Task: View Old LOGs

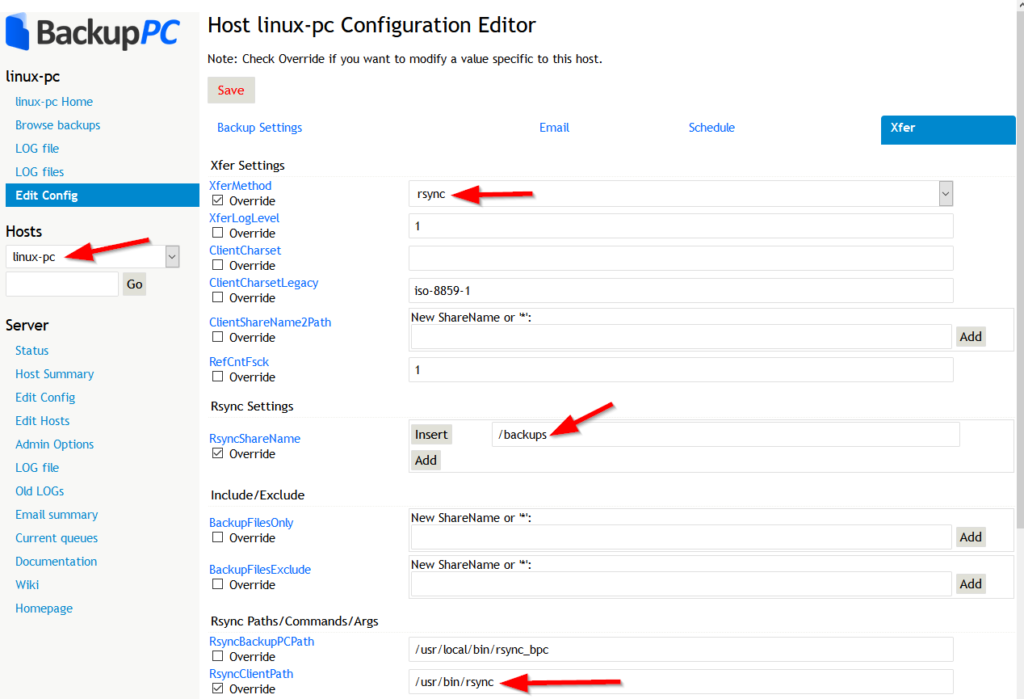Action: tap(39, 491)
